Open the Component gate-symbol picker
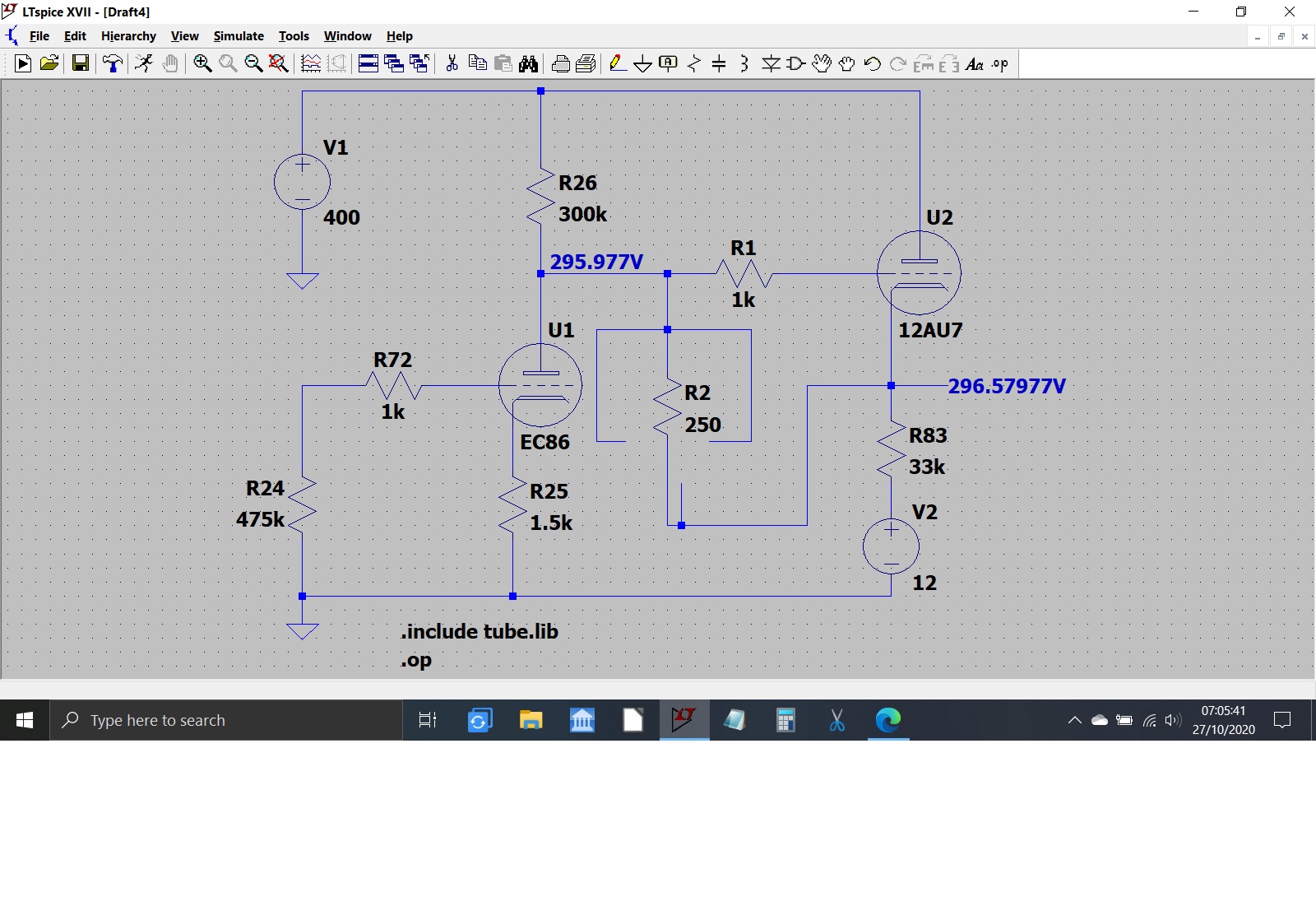 pyautogui.click(x=796, y=63)
